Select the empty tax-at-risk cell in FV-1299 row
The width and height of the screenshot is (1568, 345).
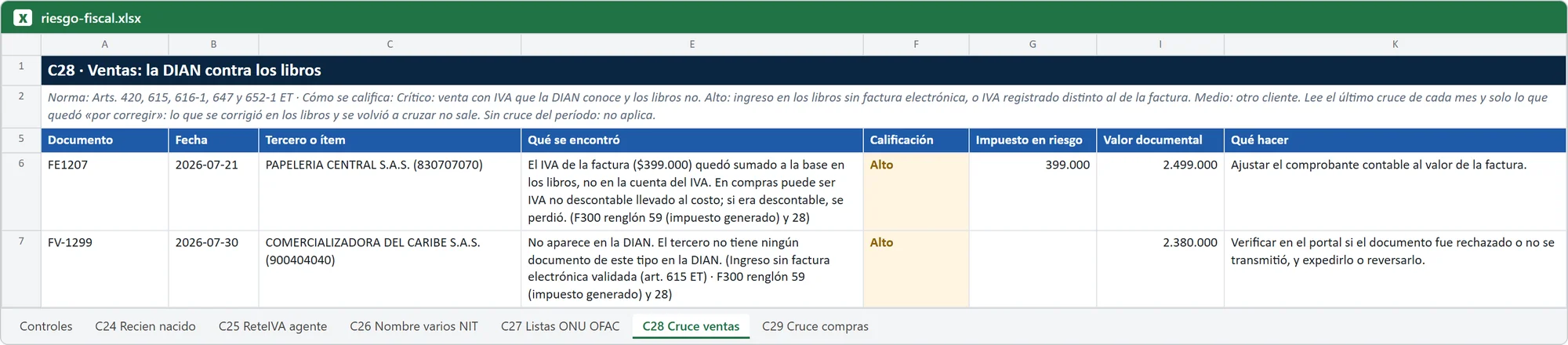click(1033, 268)
